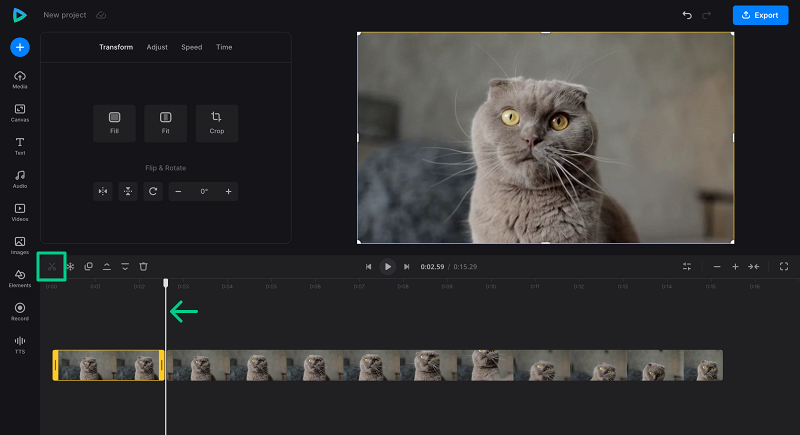Click the cloud save status icon
The height and width of the screenshot is (435, 800).
(x=101, y=15)
